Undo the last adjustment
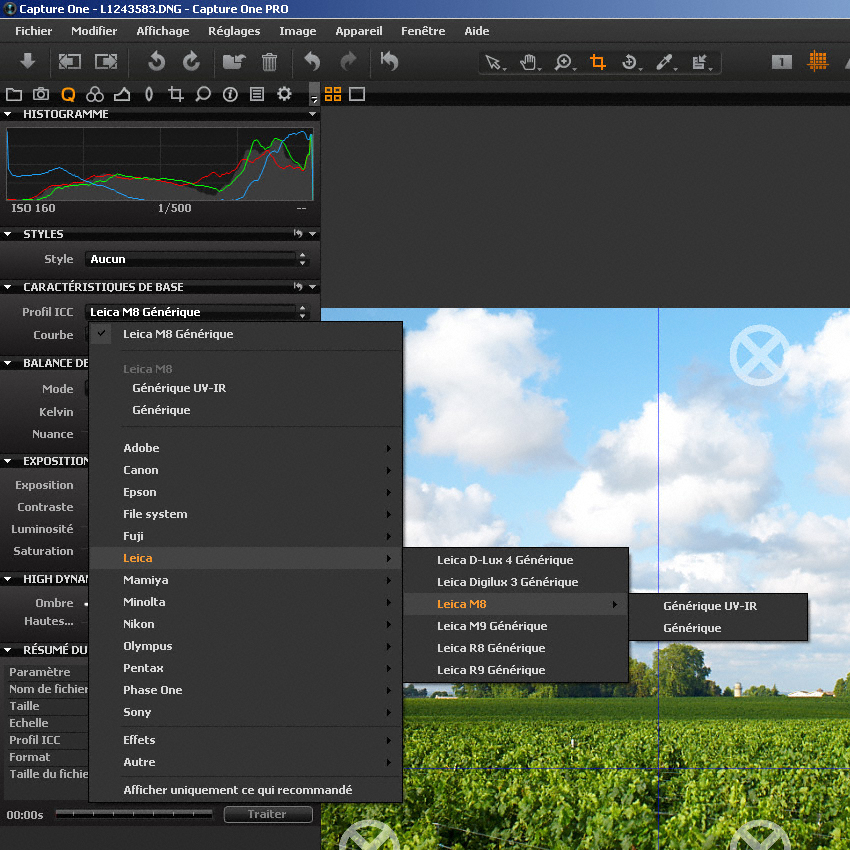 [312, 61]
